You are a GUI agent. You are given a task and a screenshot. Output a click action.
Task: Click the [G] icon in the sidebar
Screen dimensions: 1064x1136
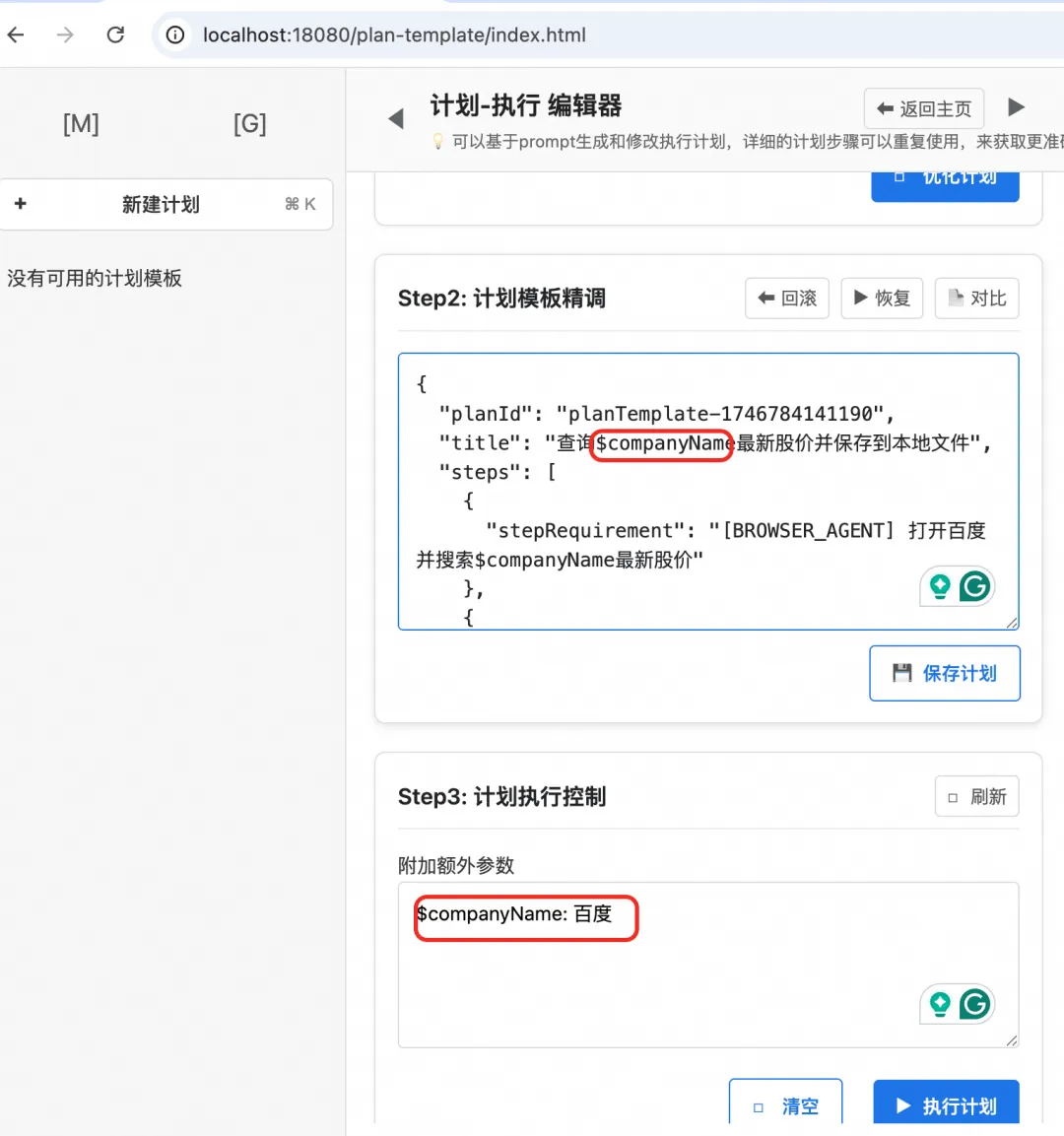(249, 123)
